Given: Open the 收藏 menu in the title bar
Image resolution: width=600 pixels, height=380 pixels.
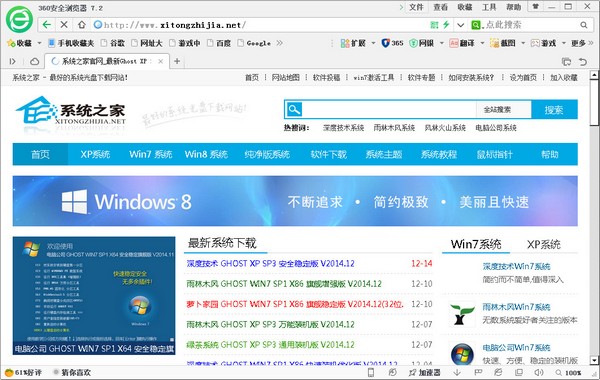Looking at the screenshot, I should point(465,7).
